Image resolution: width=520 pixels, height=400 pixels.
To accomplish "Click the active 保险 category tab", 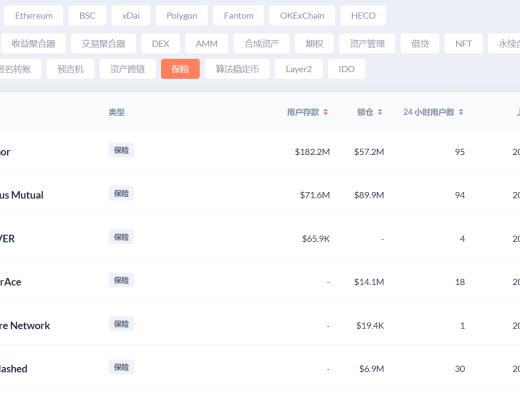I will point(180,69).
